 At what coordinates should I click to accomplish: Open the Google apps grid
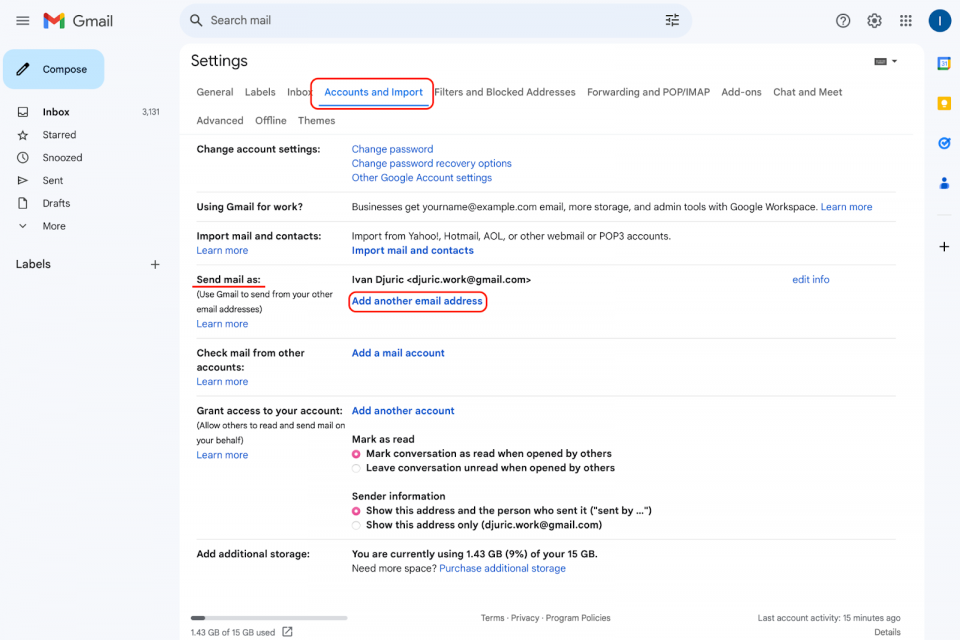click(x=905, y=20)
